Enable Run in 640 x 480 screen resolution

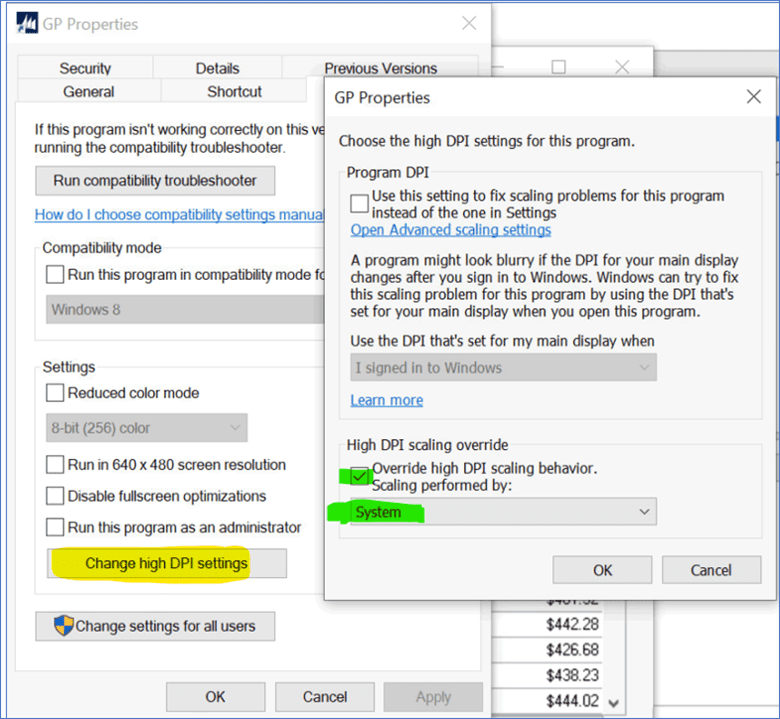(54, 465)
